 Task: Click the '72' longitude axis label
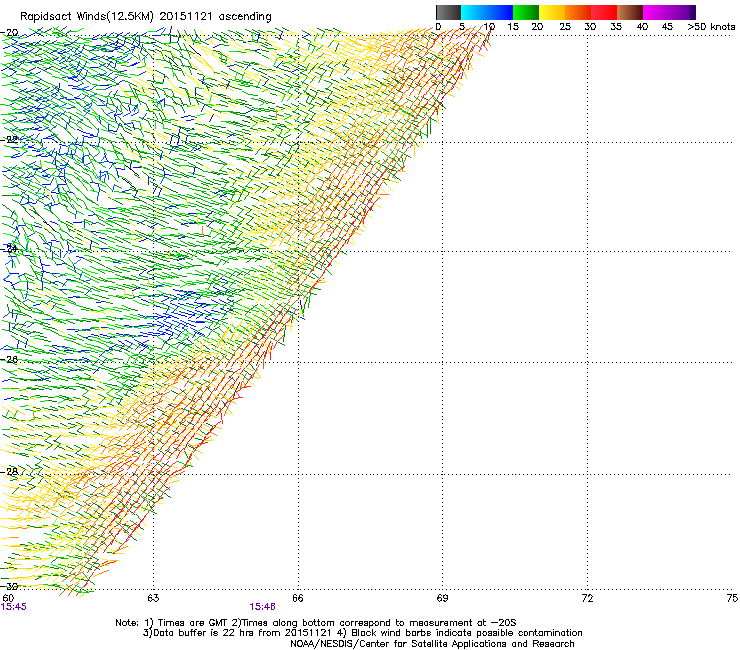click(587, 598)
